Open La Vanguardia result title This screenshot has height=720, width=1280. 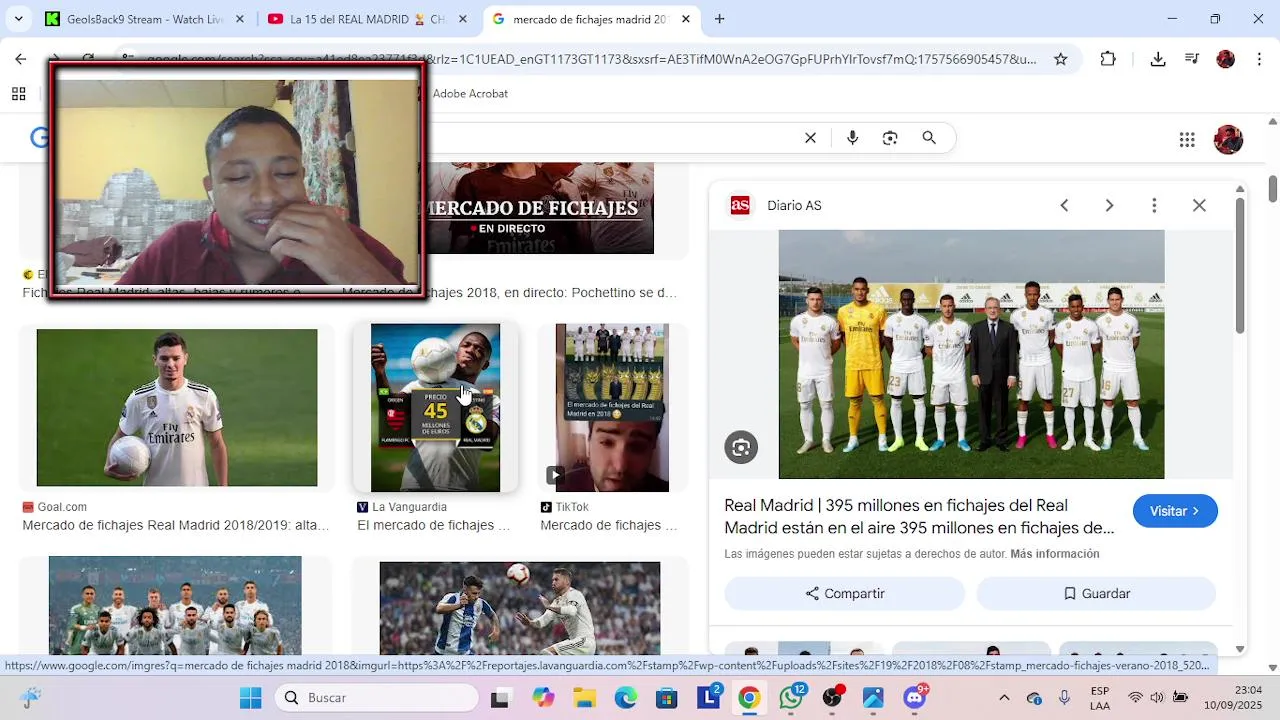point(433,525)
